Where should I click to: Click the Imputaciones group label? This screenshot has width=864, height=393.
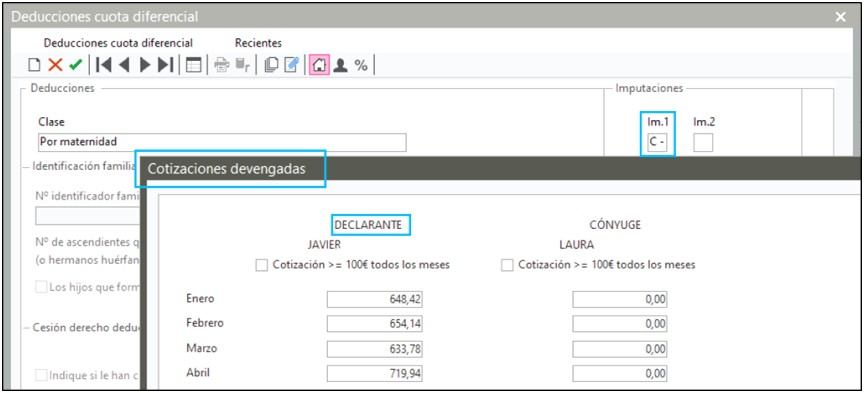649,88
